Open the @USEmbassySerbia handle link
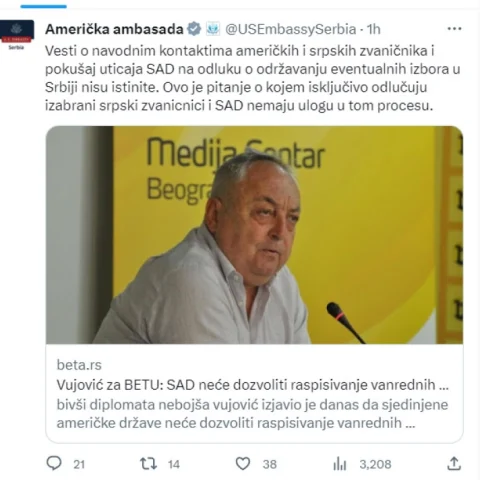 (291, 29)
